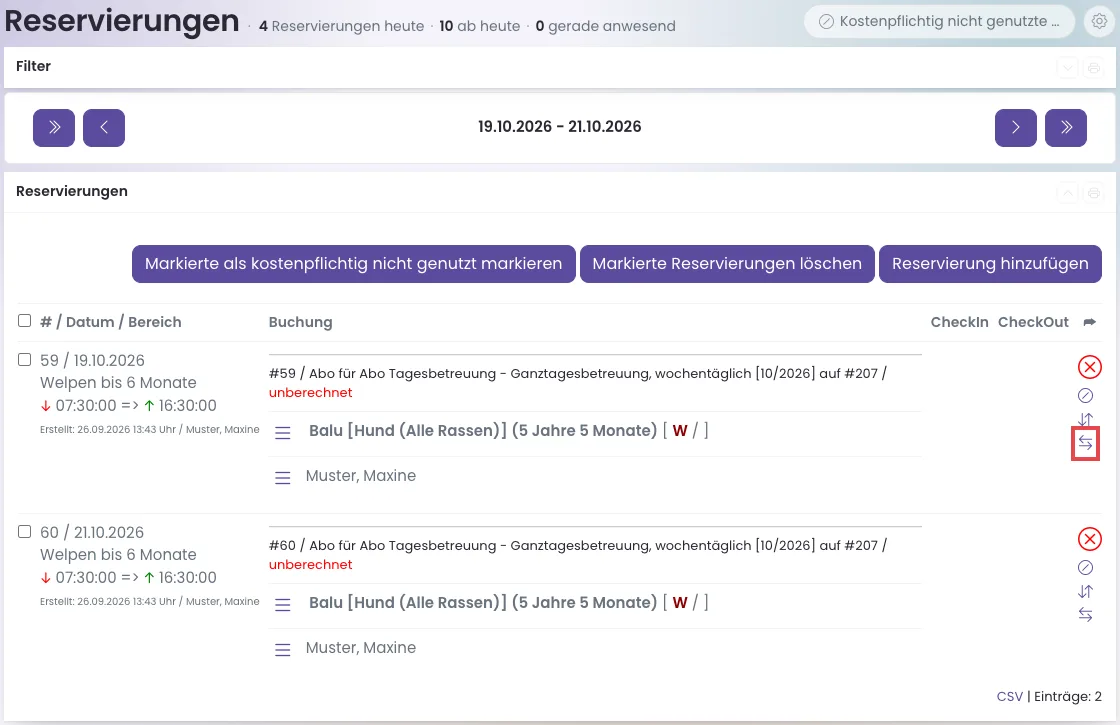The width and height of the screenshot is (1120, 725).
Task: Click the left-right swap icon for reservation 59
Action: (1085, 444)
